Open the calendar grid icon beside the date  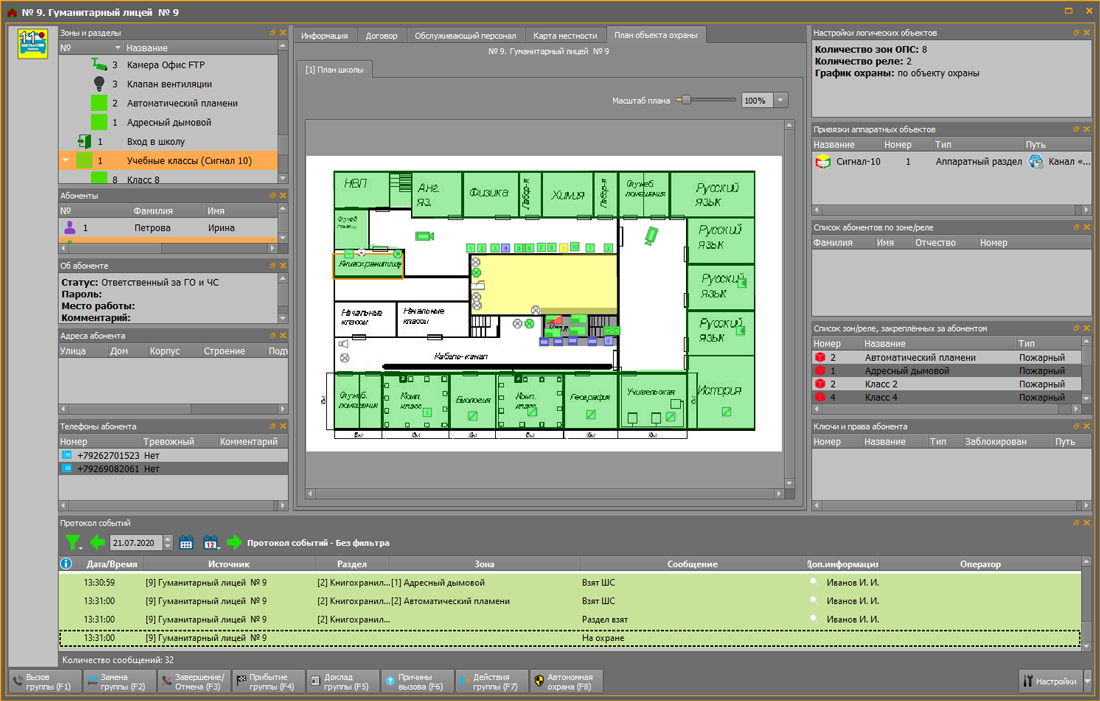pos(186,543)
